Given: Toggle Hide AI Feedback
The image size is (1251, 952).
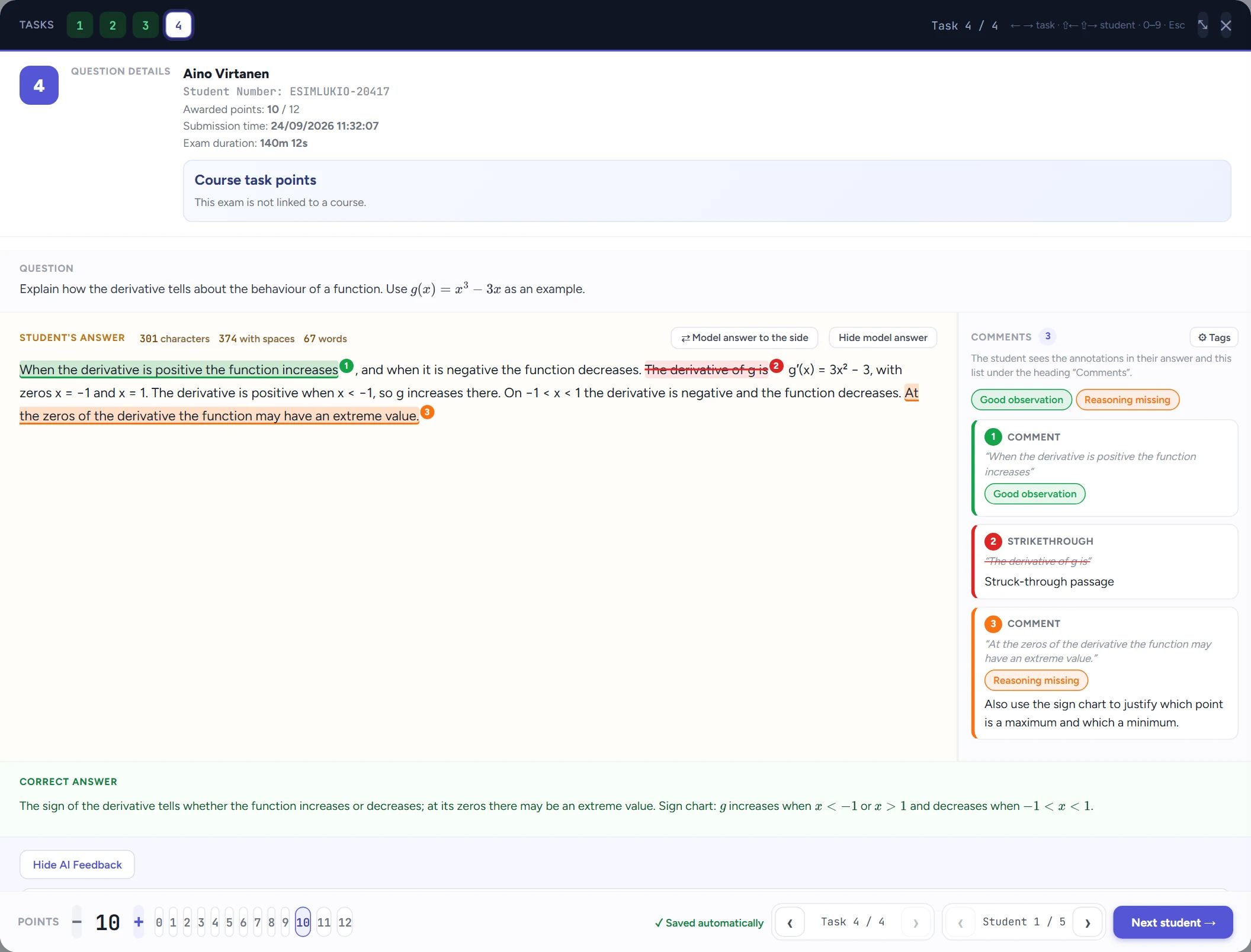Looking at the screenshot, I should (77, 864).
